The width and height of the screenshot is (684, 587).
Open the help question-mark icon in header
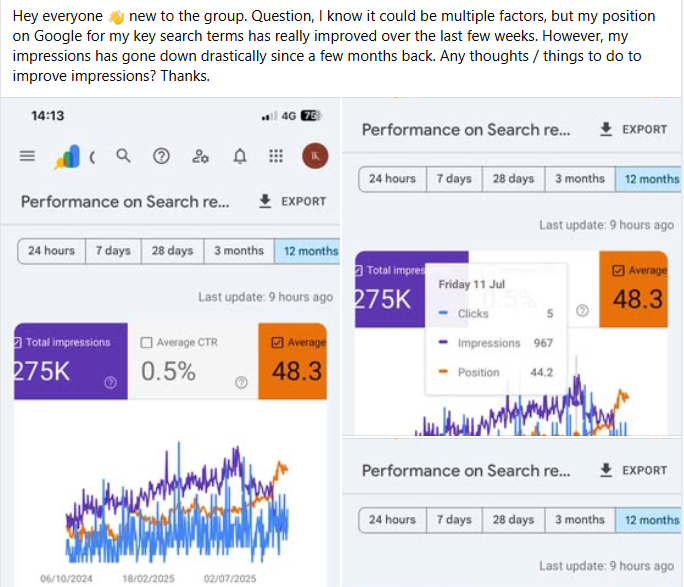click(161, 156)
